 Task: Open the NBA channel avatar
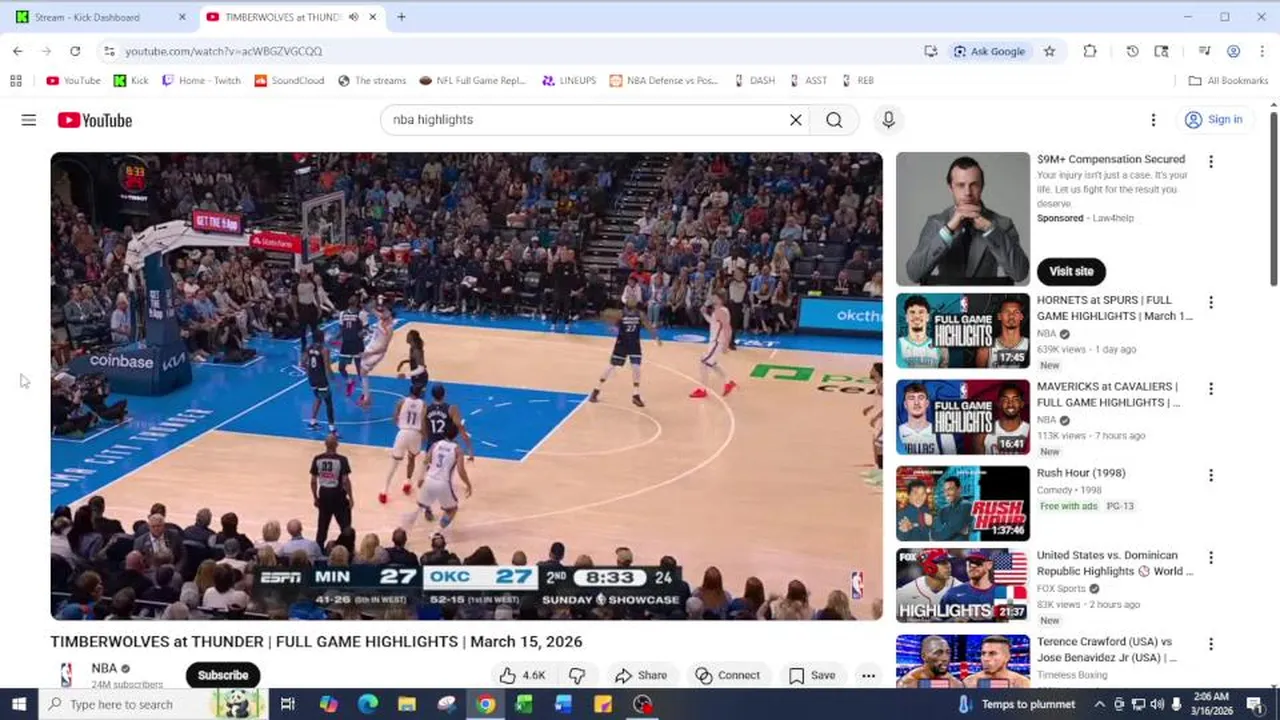pos(67,675)
